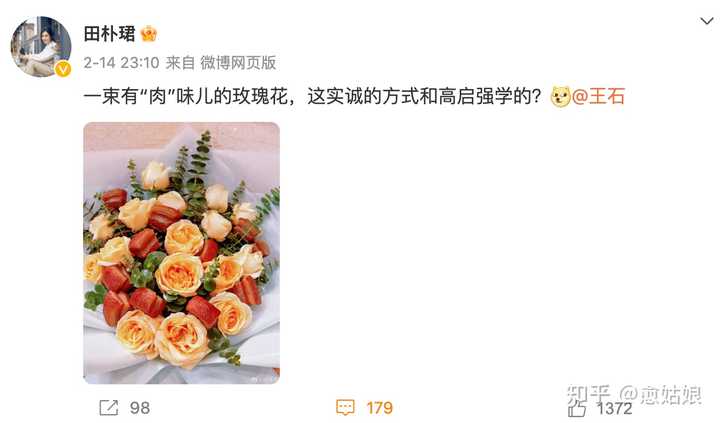Open the rose bouquet image
Image resolution: width=720 pixels, height=423 pixels.
pos(181,253)
